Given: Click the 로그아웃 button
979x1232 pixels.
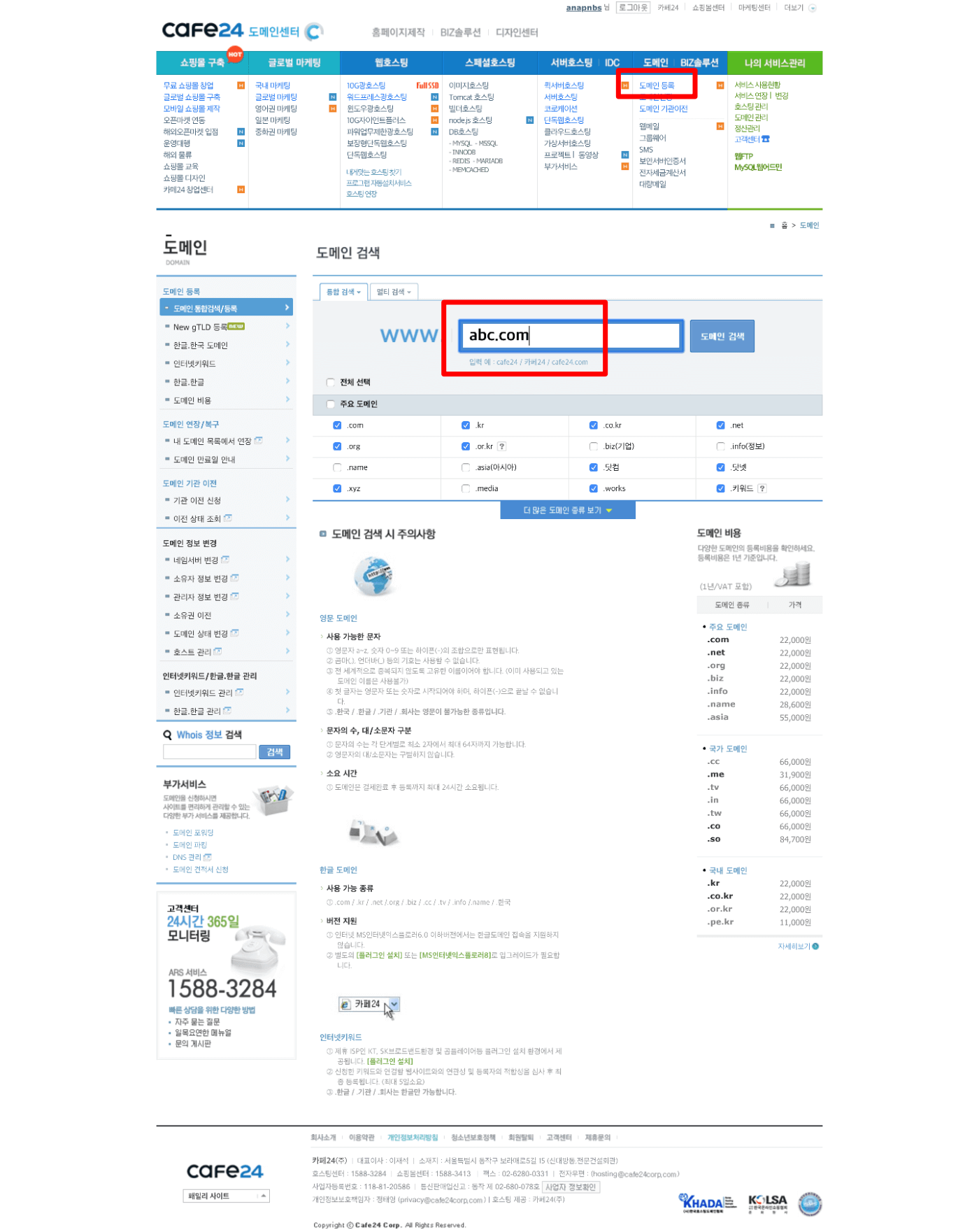Looking at the screenshot, I should (x=633, y=8).
